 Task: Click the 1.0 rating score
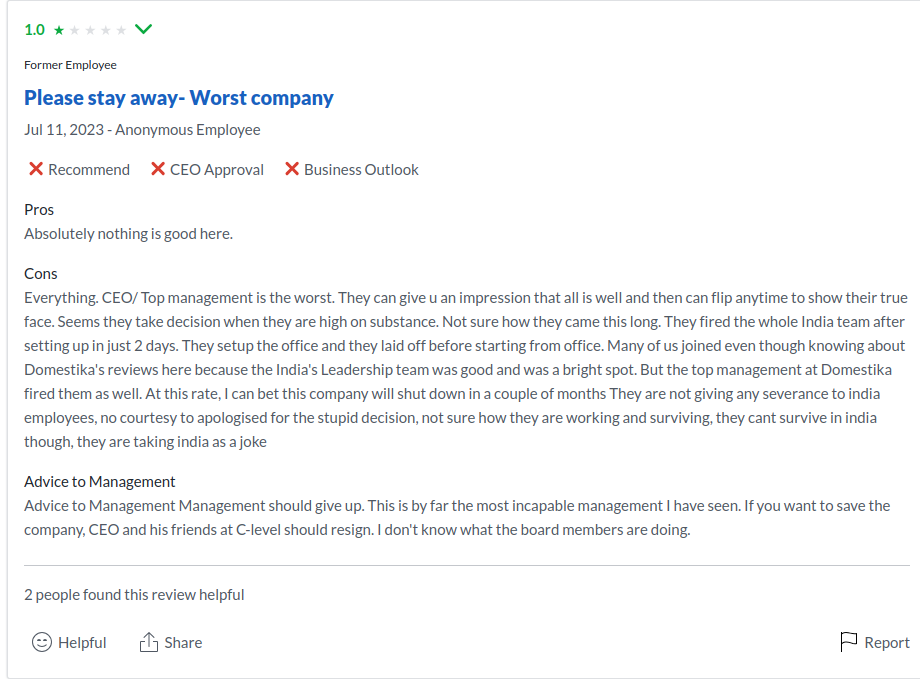(x=35, y=29)
